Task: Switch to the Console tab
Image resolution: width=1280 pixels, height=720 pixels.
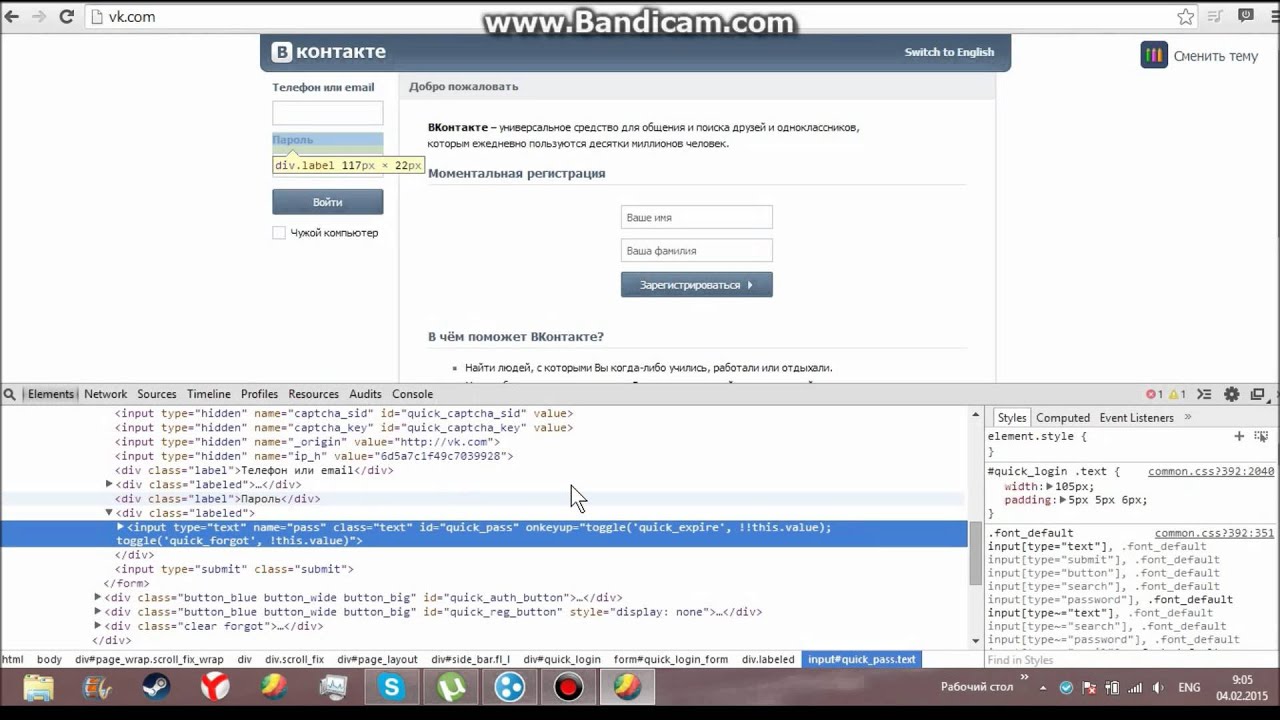Action: pos(413,394)
